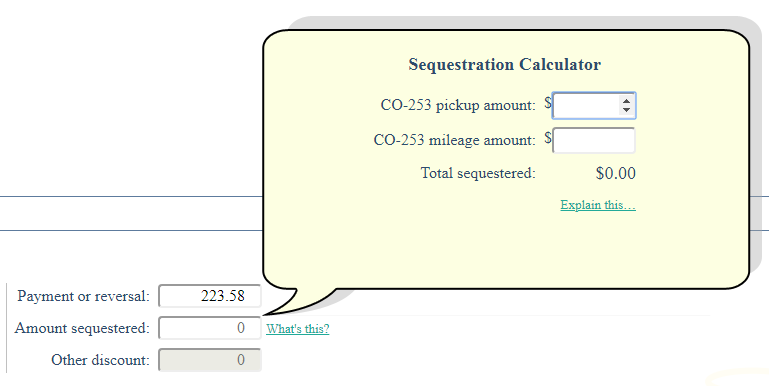Click the "Total sequestered:" label

pos(478,173)
